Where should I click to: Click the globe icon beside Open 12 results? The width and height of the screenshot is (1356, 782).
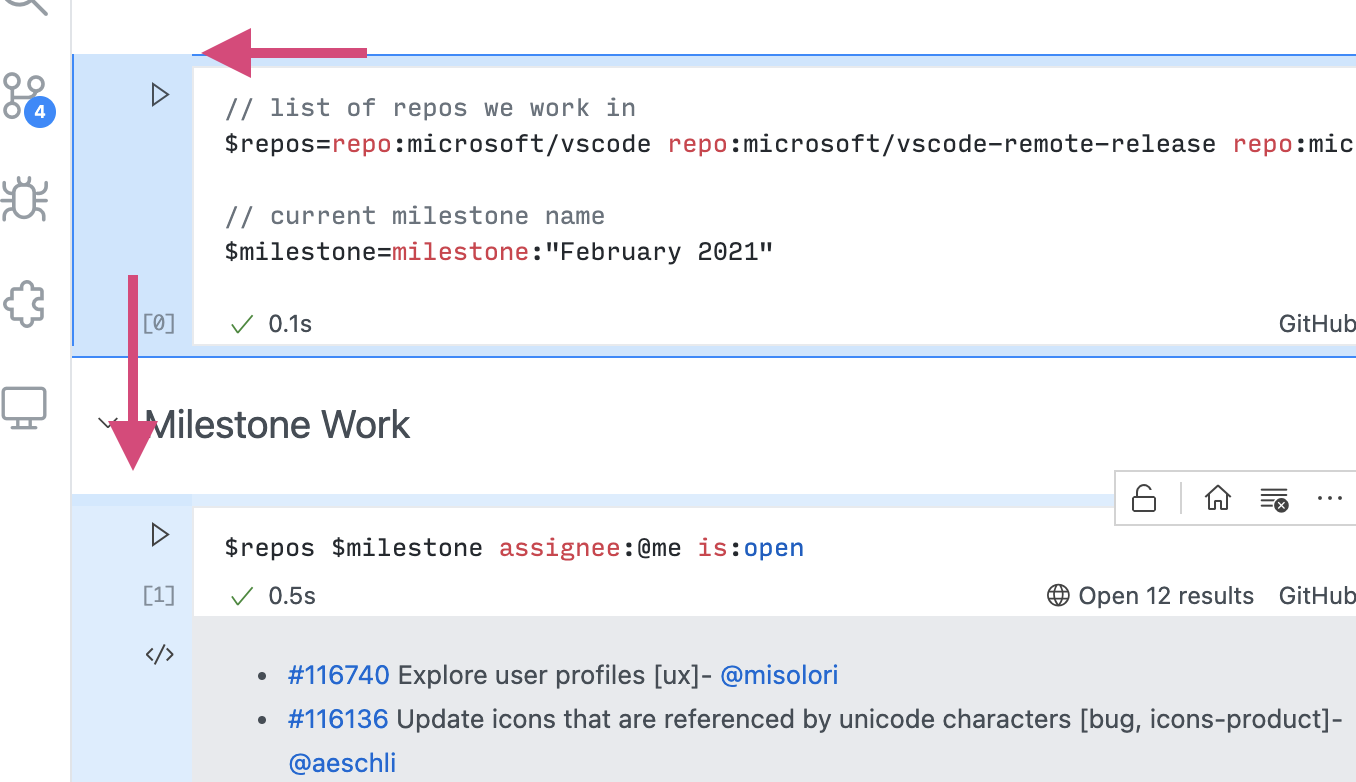[x=1056, y=595]
